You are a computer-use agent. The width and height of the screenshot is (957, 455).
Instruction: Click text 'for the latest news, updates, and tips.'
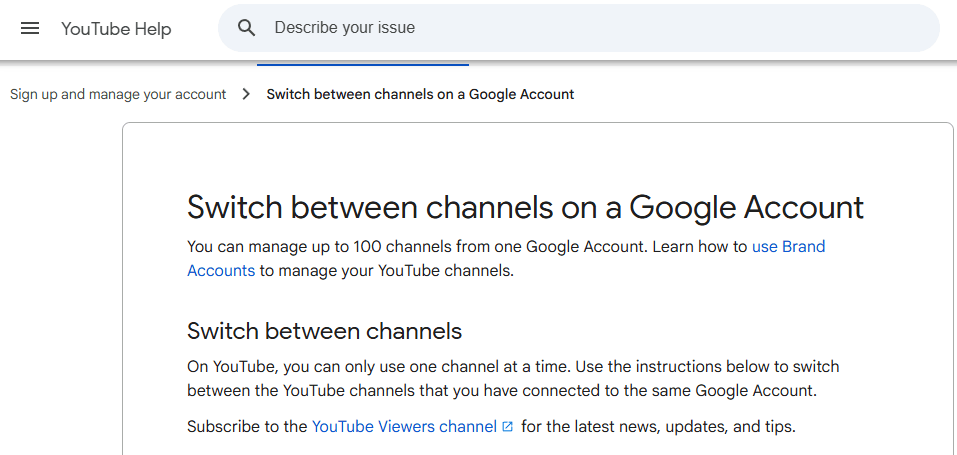(659, 426)
